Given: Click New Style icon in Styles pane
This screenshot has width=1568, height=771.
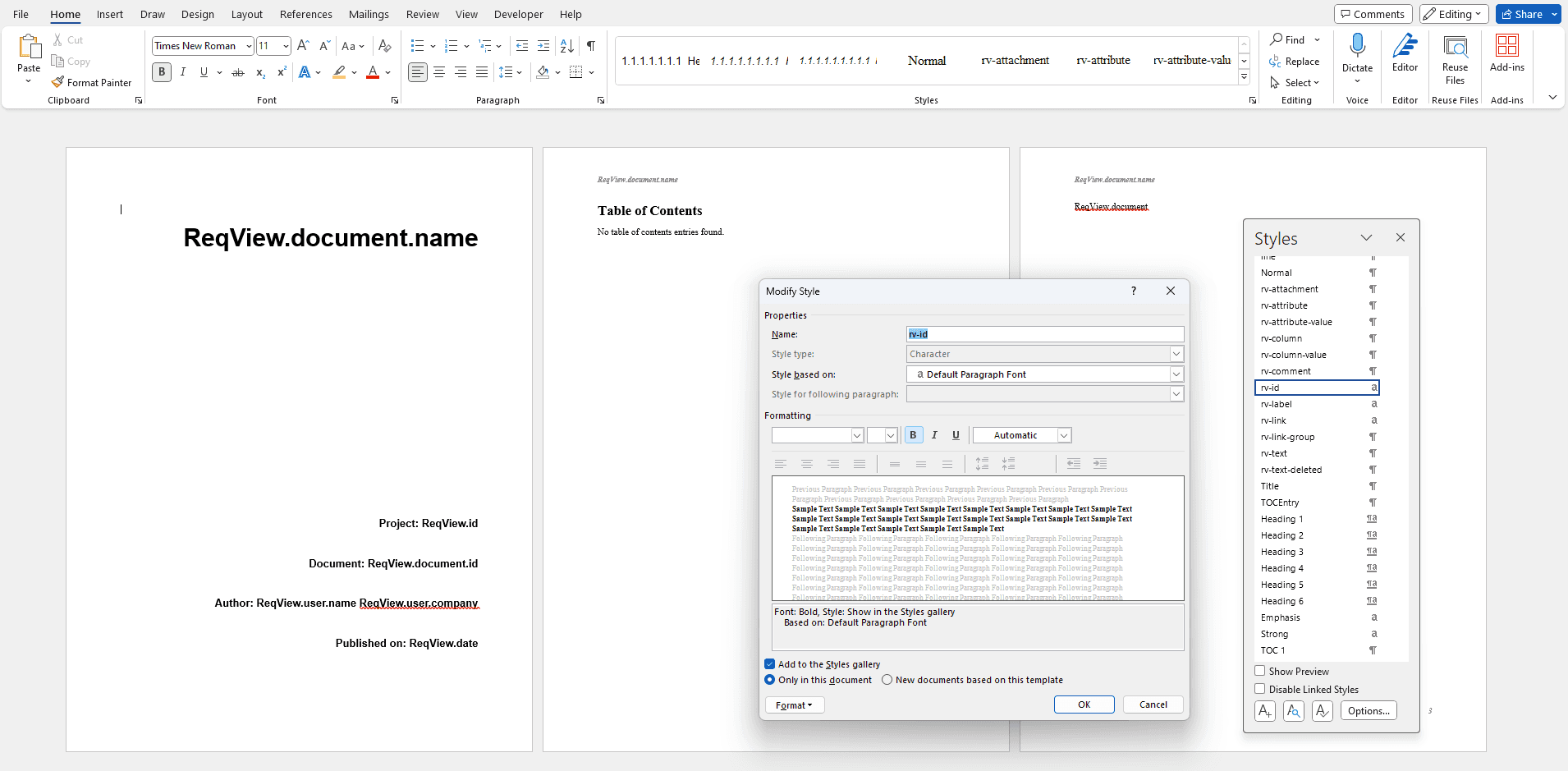Looking at the screenshot, I should point(1265,711).
